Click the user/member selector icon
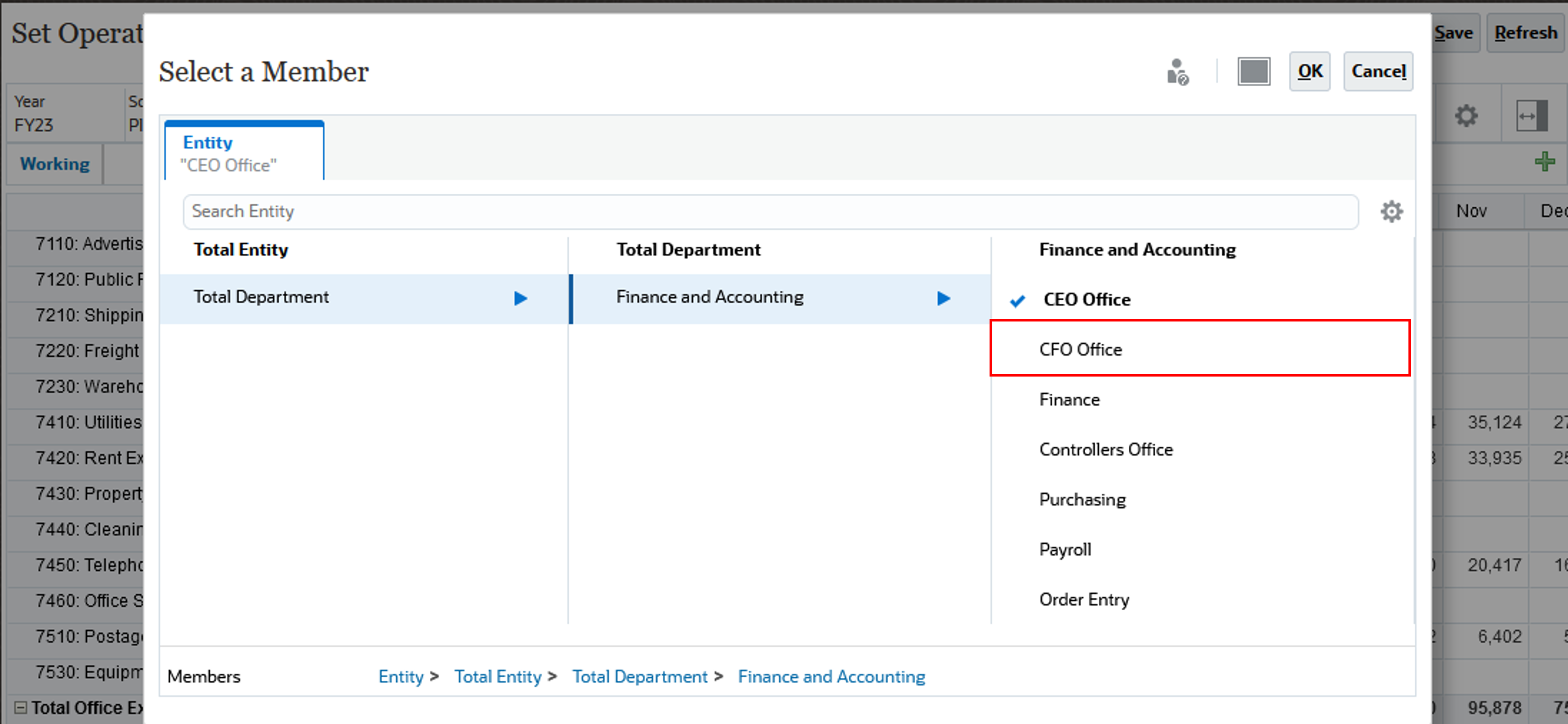 1179,71
